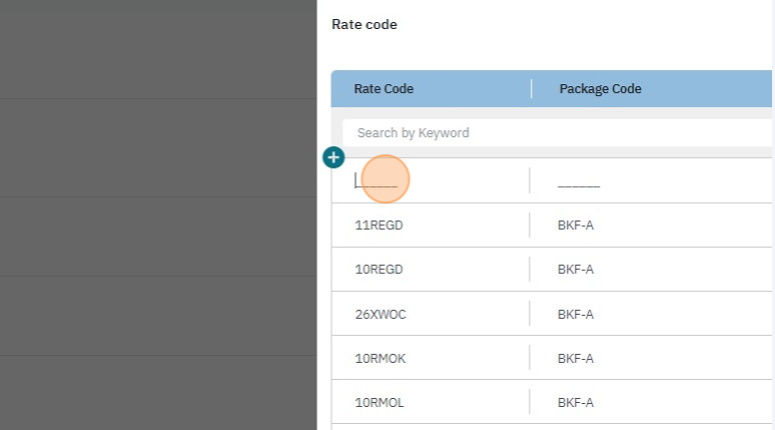
Task: Select the 11REGD rate code row
Action: (x=379, y=225)
